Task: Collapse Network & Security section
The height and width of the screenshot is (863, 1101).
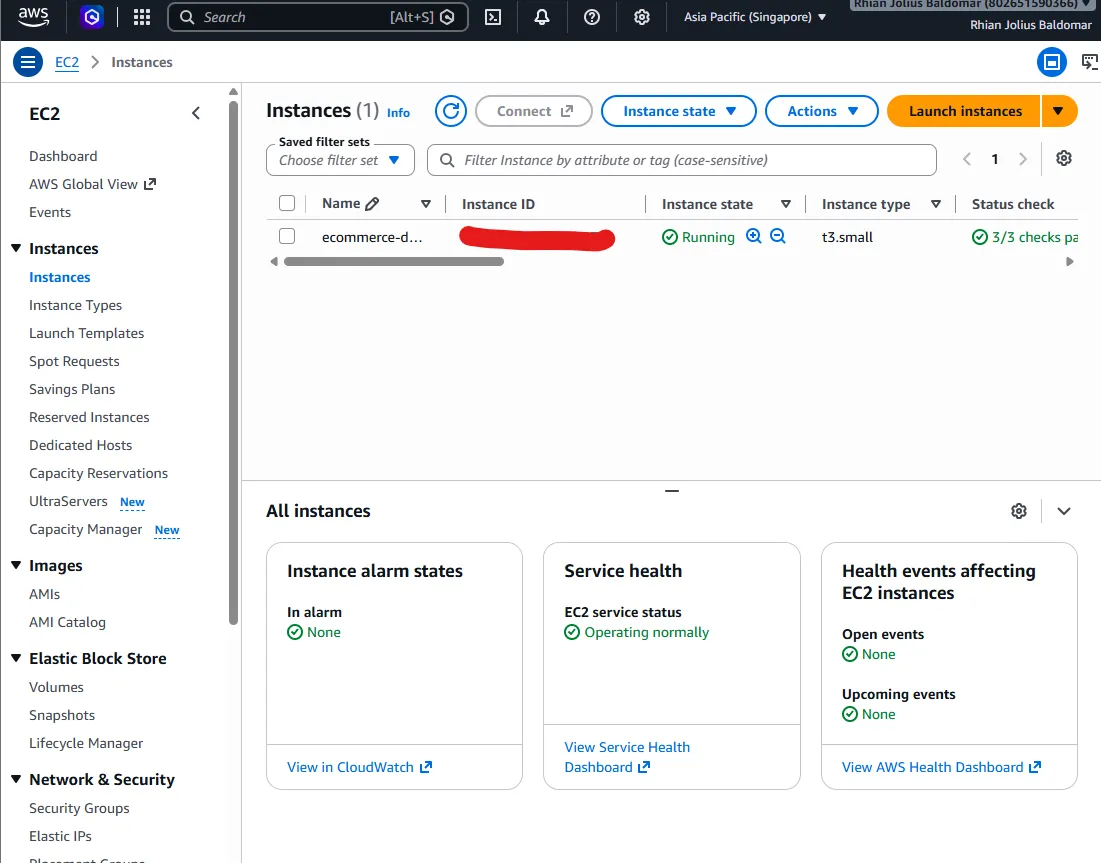Action: (16, 779)
